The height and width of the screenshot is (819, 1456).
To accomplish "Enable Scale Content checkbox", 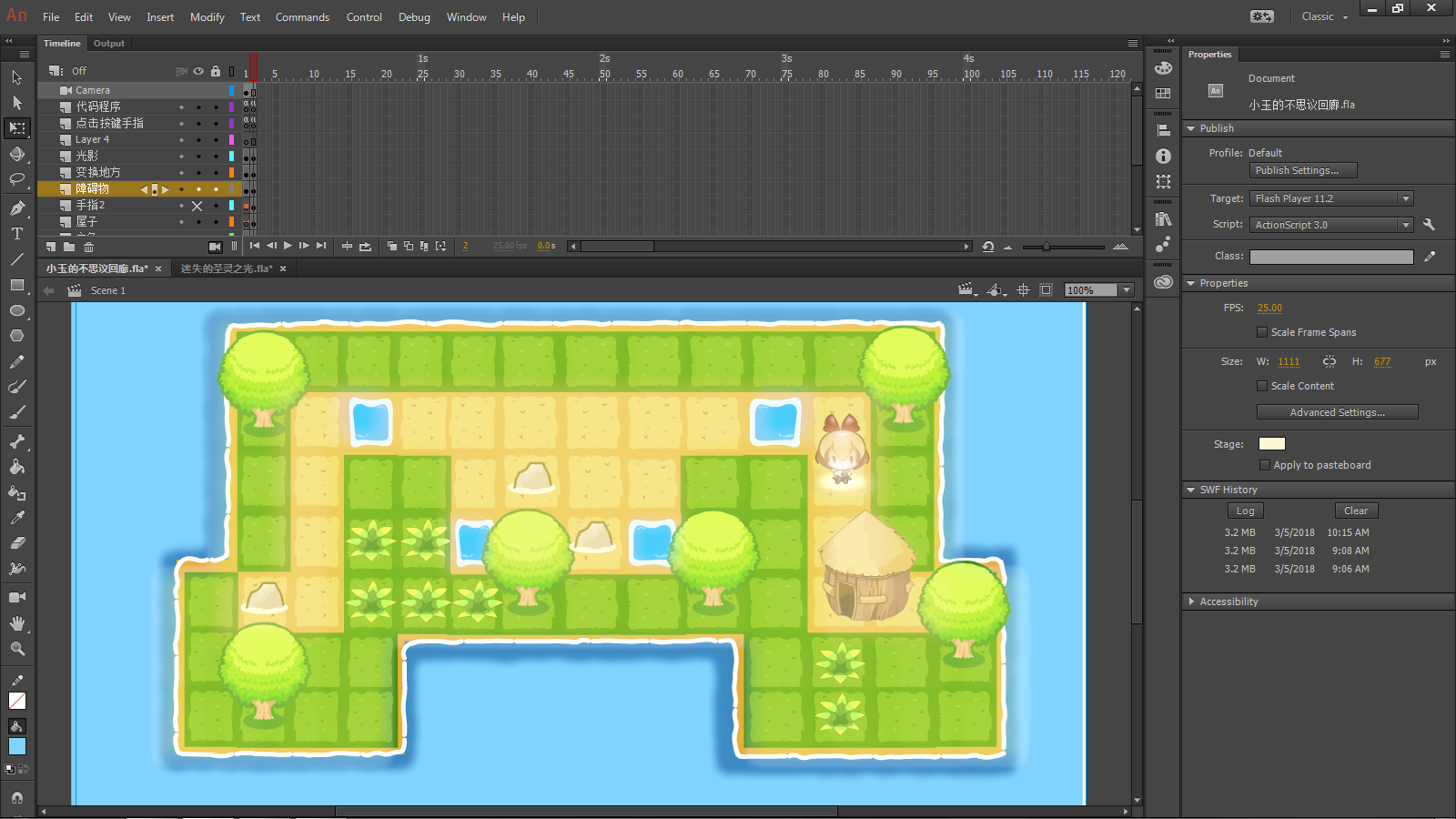I will coord(1262,386).
